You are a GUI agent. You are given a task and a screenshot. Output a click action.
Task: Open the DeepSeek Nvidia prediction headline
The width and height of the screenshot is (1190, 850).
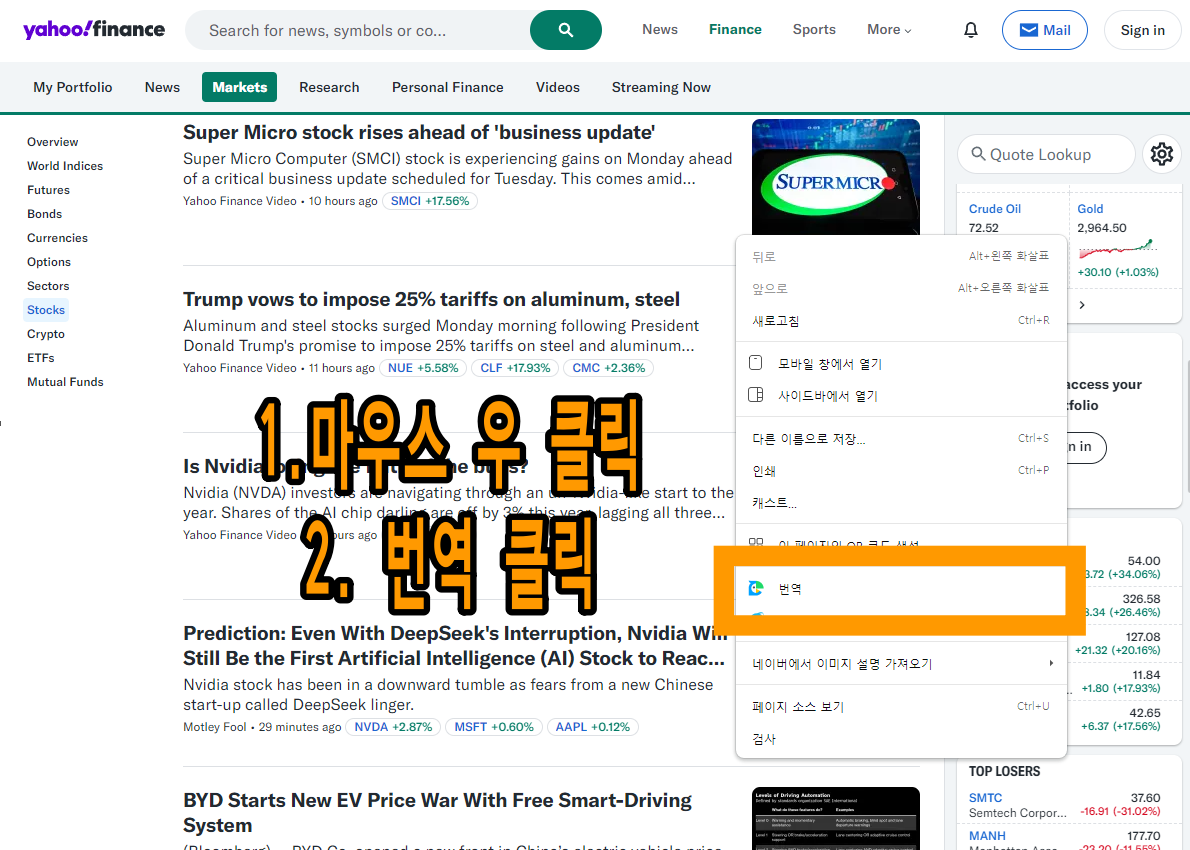(455, 646)
